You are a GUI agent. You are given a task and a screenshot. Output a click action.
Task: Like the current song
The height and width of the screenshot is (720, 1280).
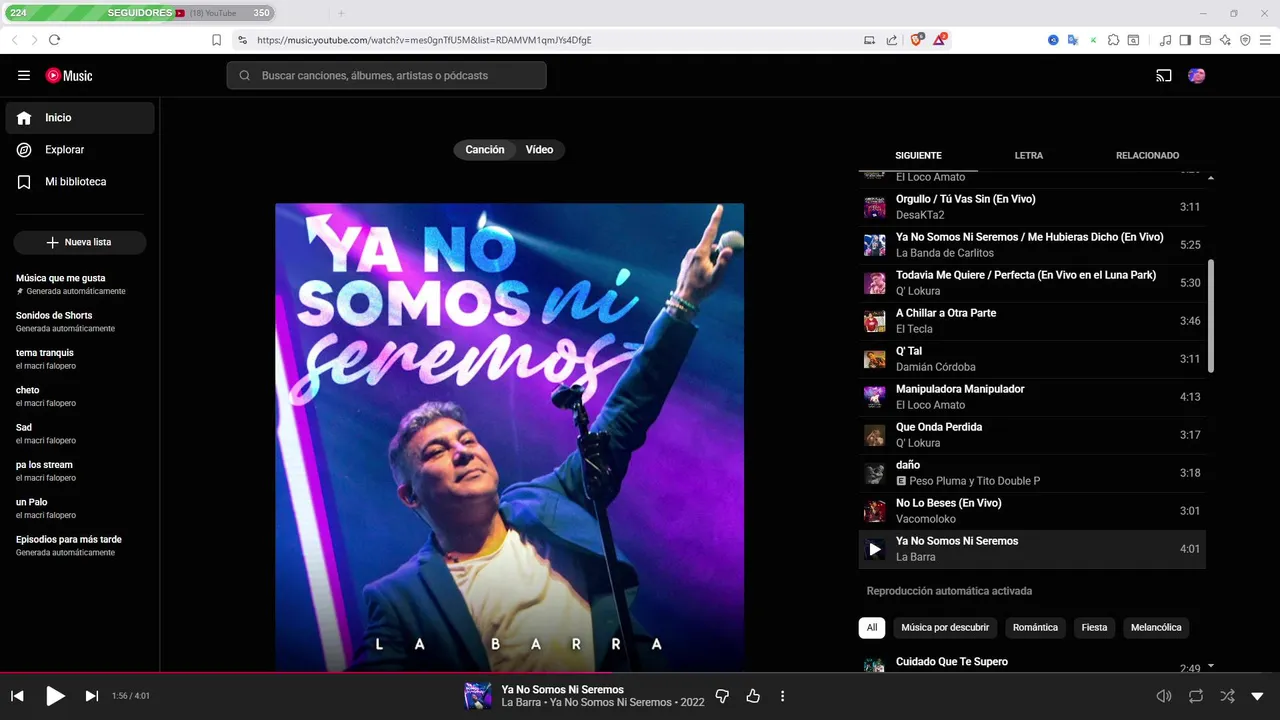753,696
